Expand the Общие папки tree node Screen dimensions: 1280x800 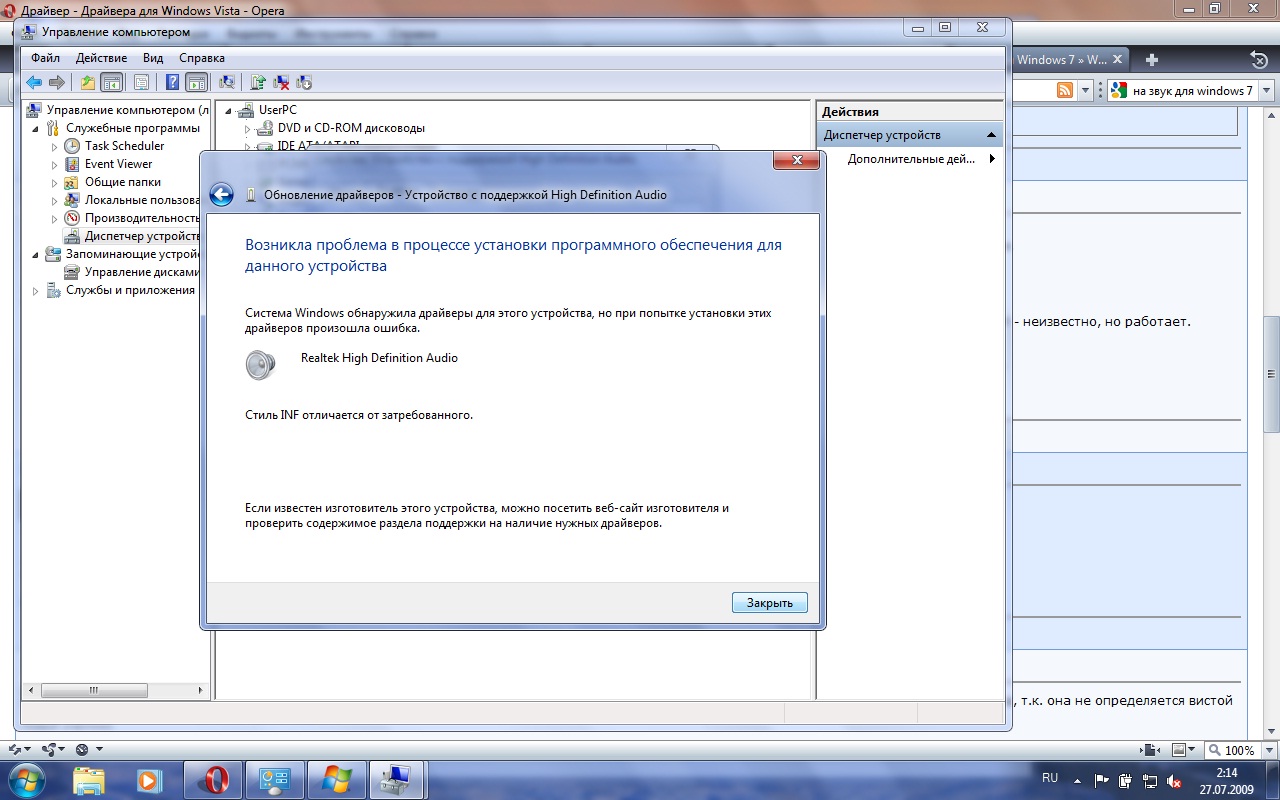pos(55,182)
